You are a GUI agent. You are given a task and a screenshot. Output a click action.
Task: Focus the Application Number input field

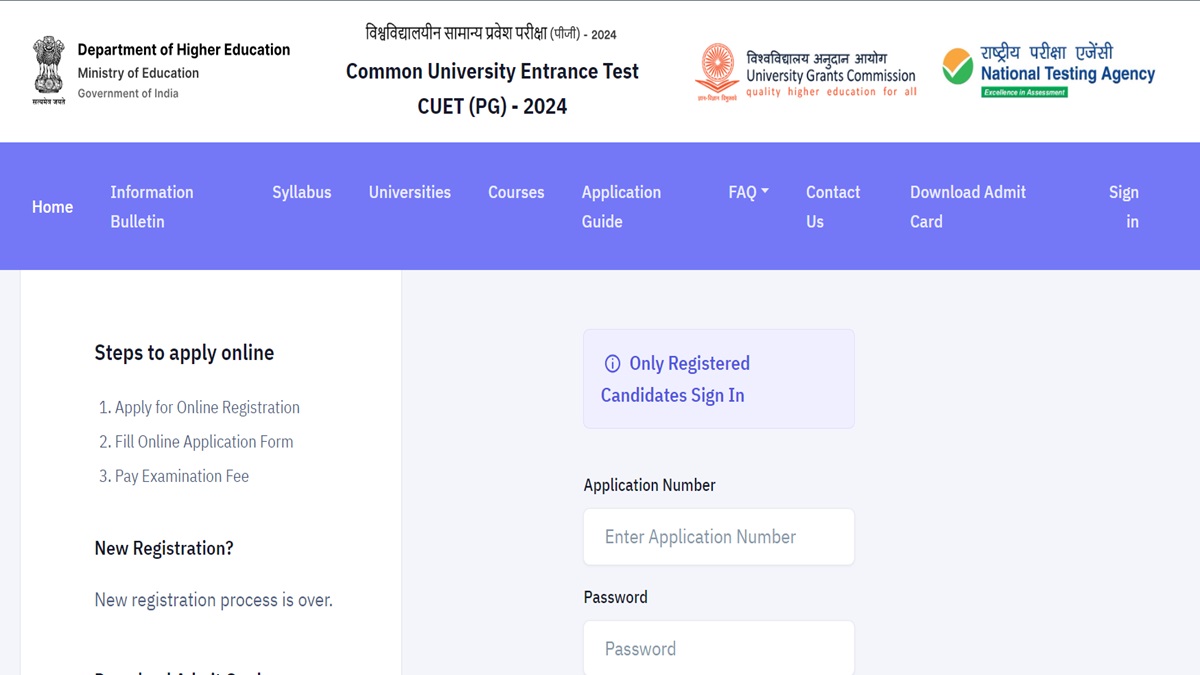tap(719, 537)
